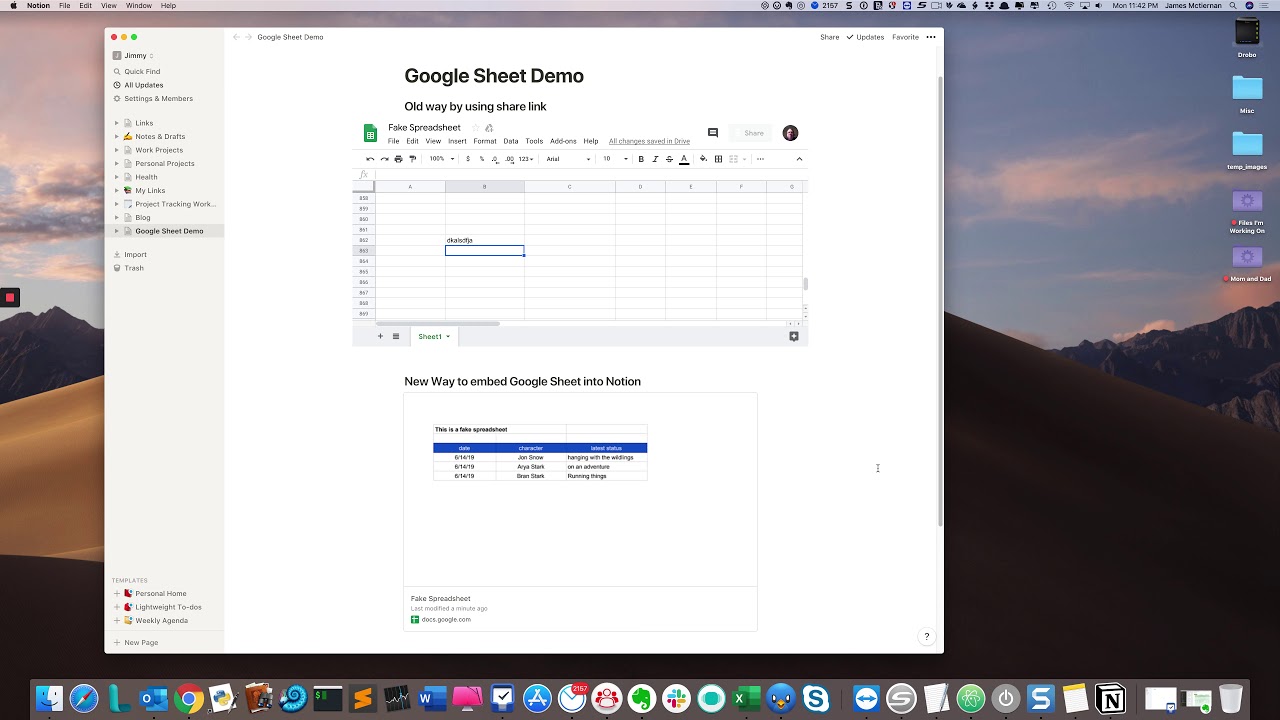Open the Personal Projects page
The image size is (1280, 720).
pyautogui.click(x=165, y=163)
